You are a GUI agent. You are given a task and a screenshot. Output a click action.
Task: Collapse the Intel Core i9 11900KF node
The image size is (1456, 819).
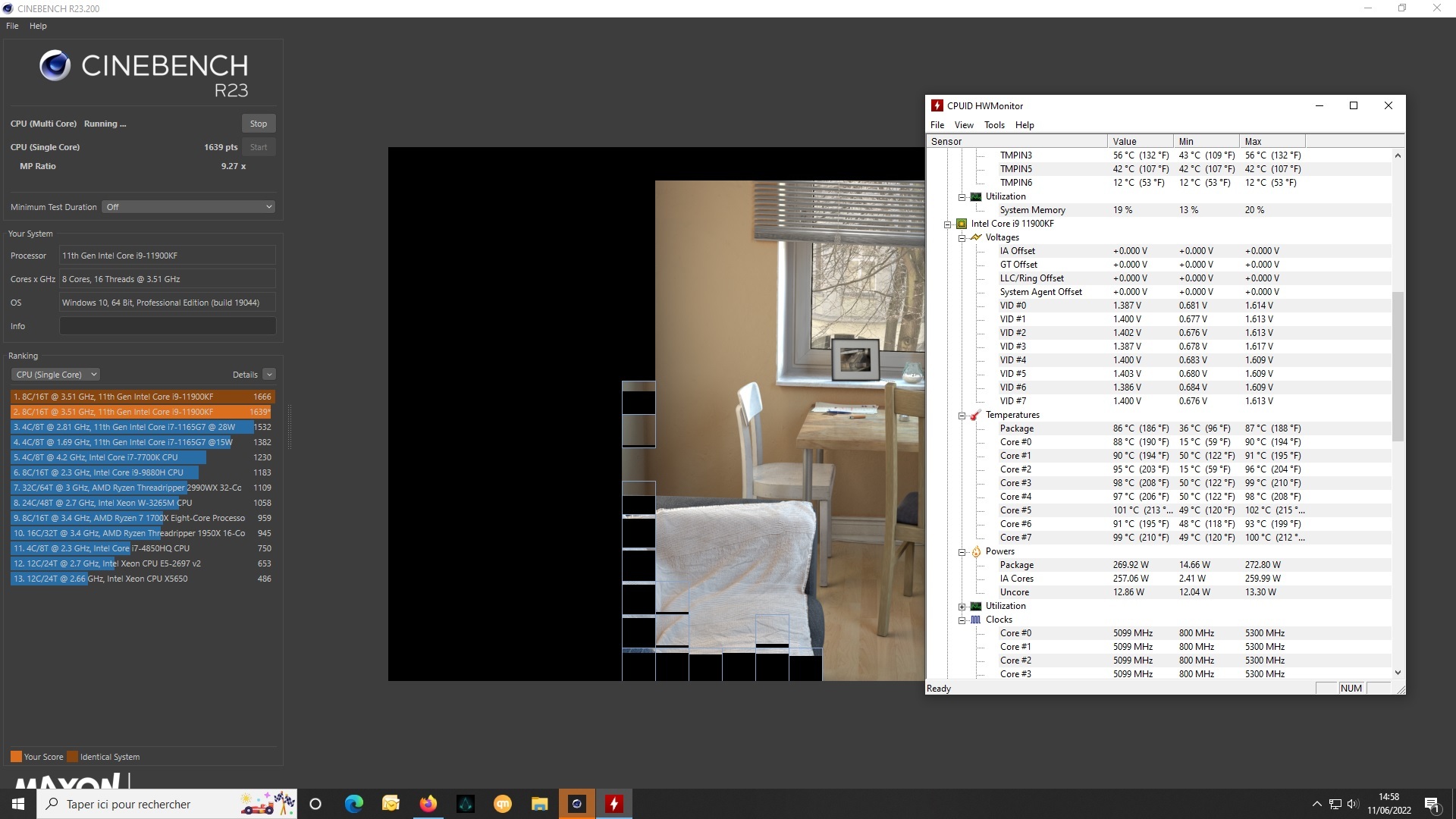[947, 224]
